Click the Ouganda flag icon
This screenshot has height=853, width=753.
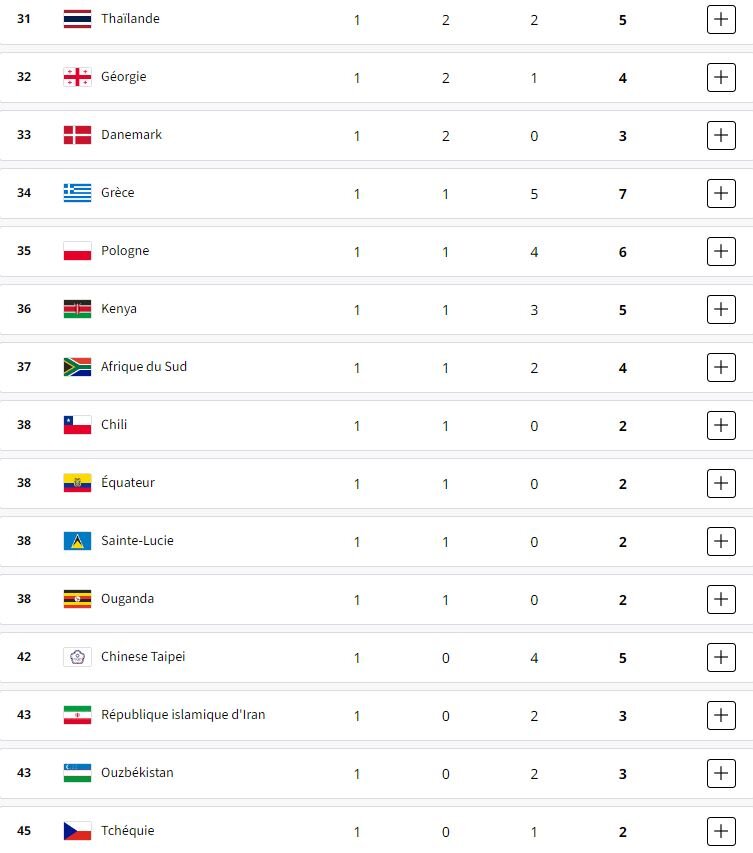(x=77, y=599)
